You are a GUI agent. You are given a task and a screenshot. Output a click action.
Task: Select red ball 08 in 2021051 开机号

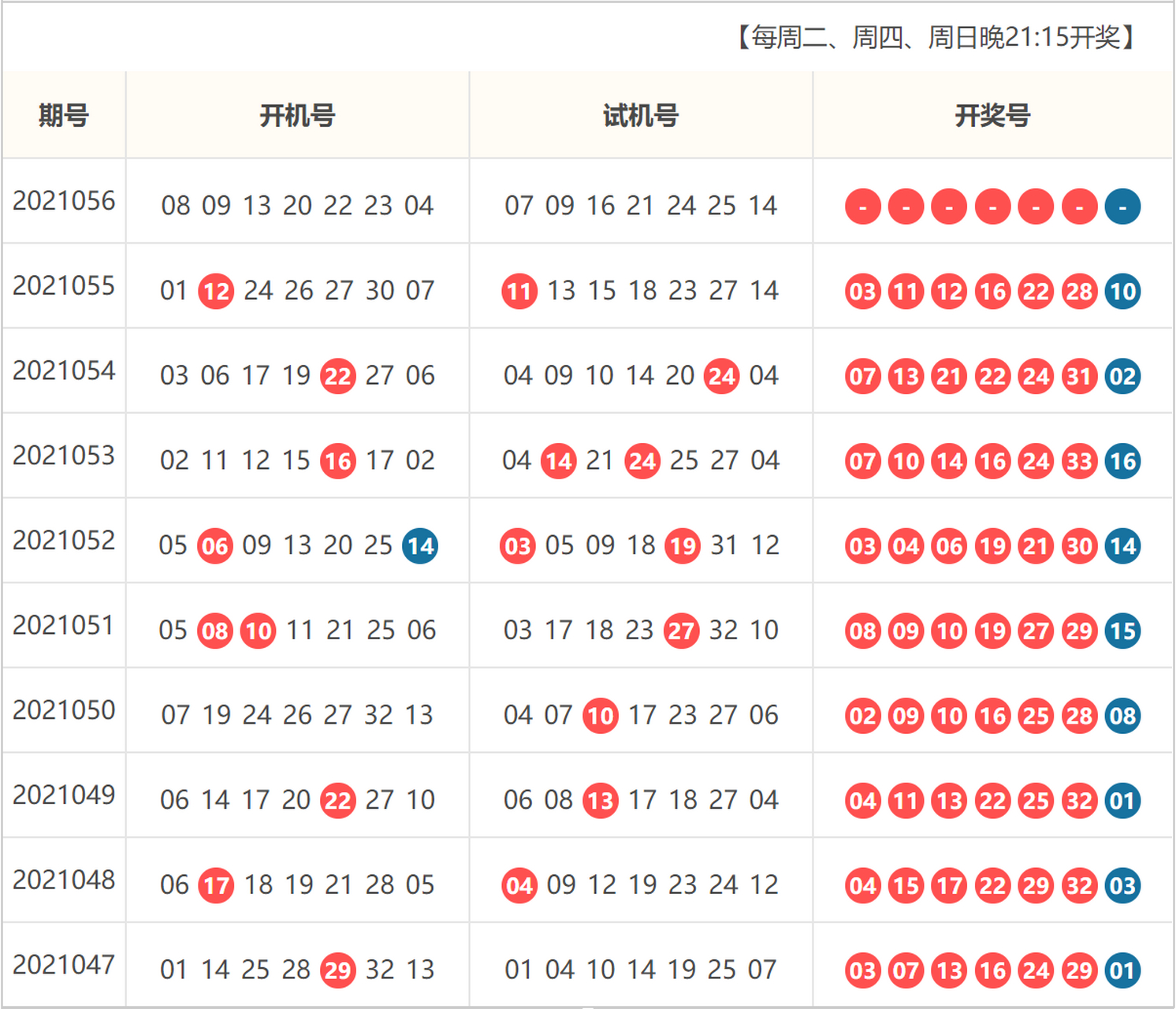coord(215,631)
